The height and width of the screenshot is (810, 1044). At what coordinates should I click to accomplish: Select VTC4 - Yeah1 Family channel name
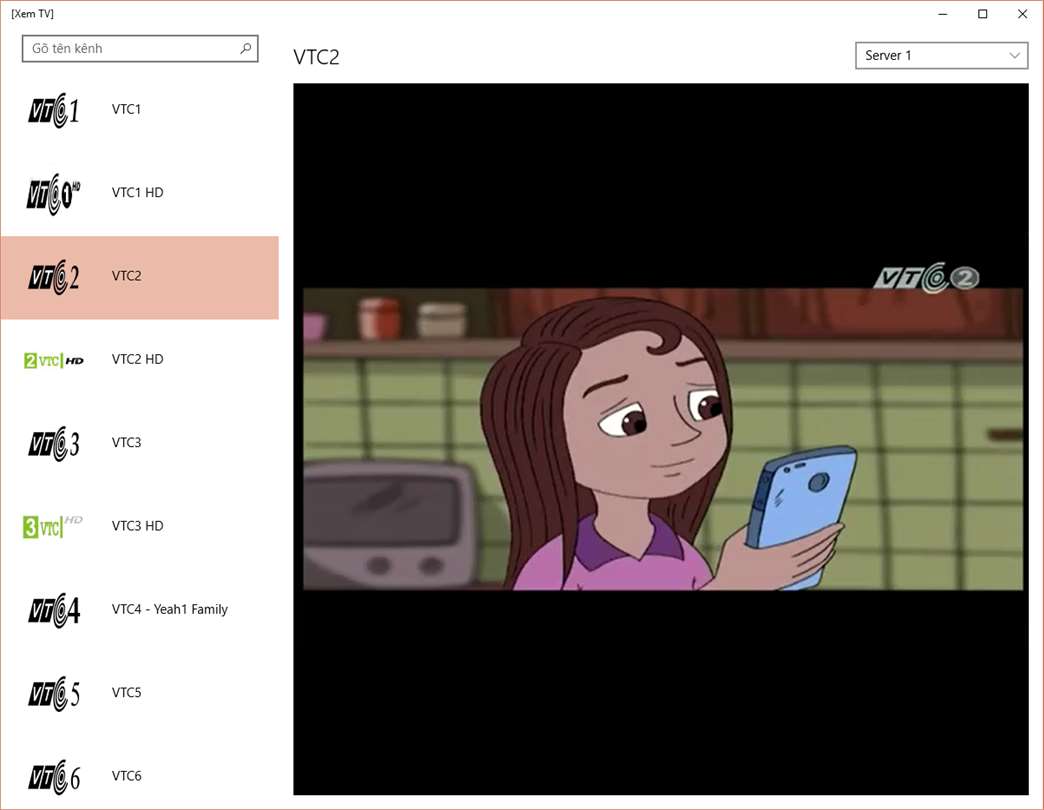pos(170,609)
